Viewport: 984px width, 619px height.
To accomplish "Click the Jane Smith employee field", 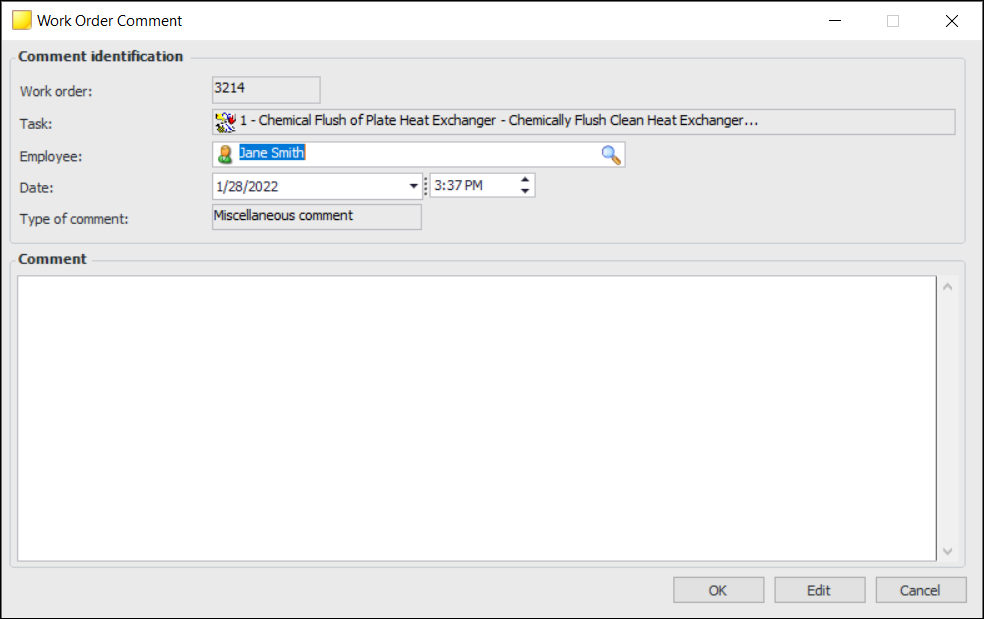I will (x=419, y=154).
